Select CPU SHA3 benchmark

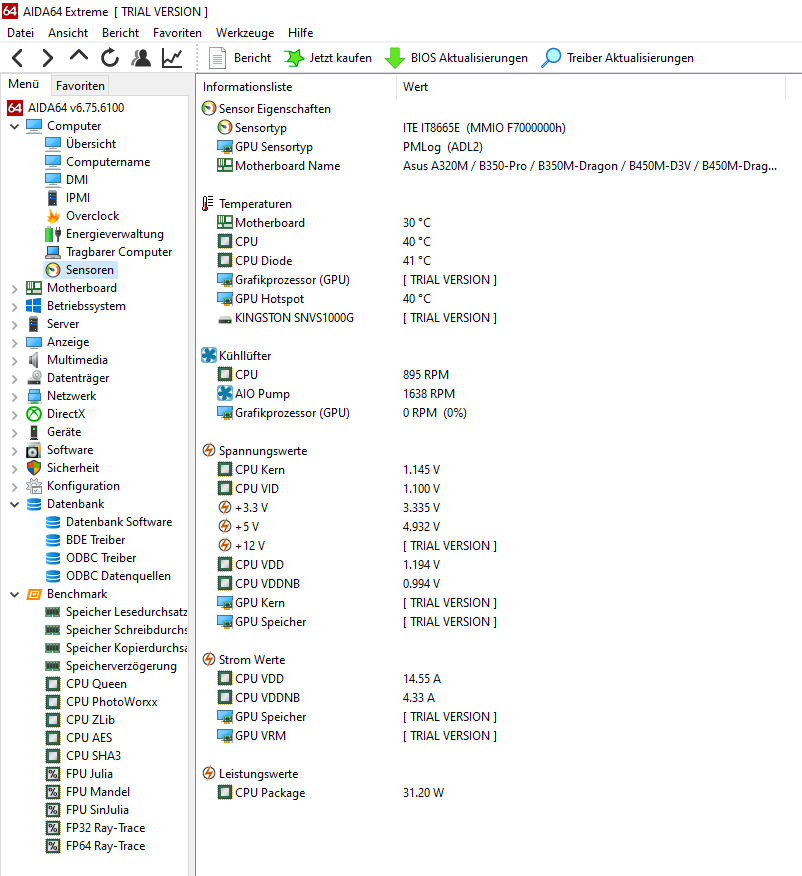pyautogui.click(x=93, y=756)
